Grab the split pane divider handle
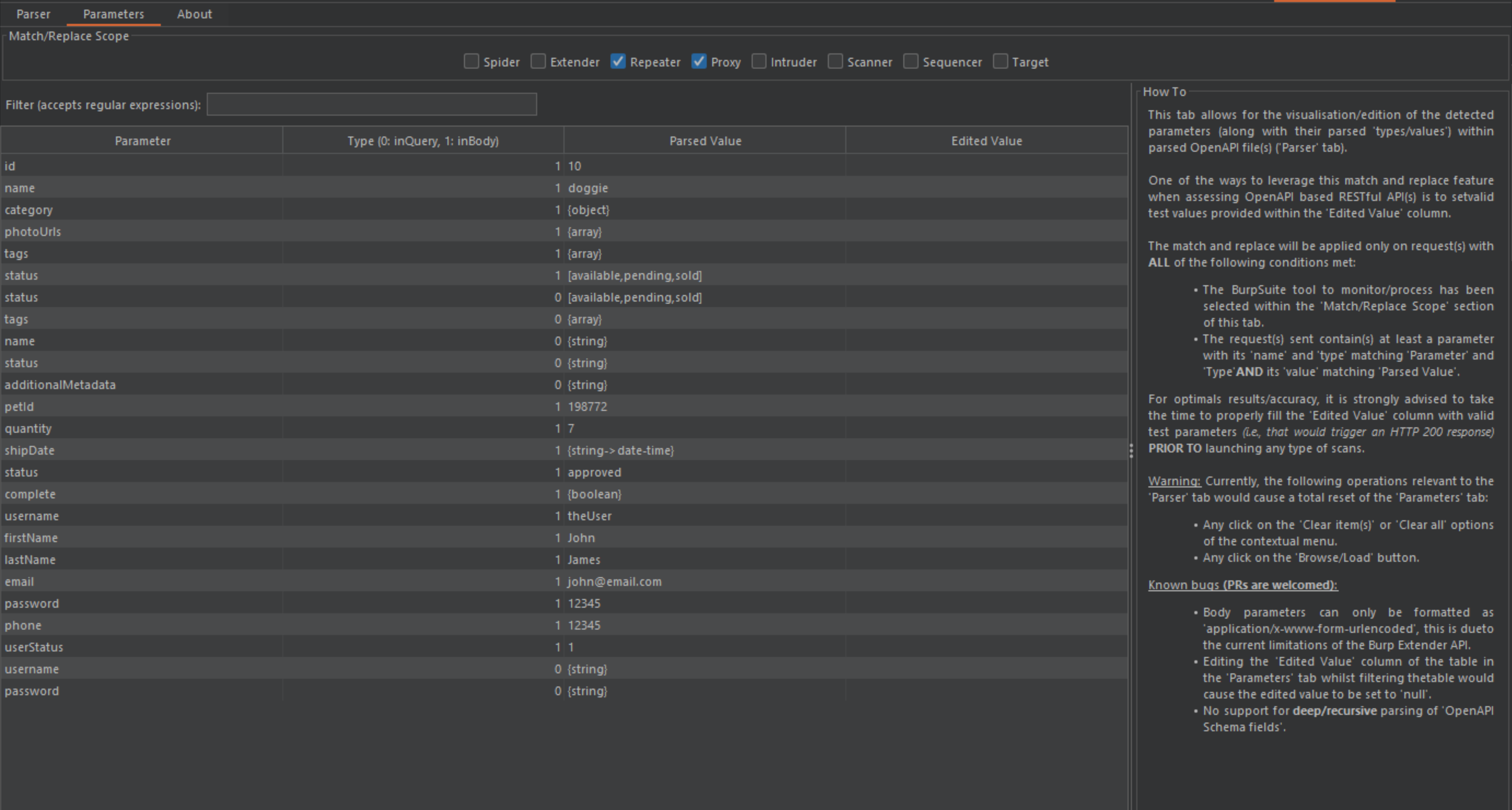The image size is (1512, 810). (x=1131, y=450)
